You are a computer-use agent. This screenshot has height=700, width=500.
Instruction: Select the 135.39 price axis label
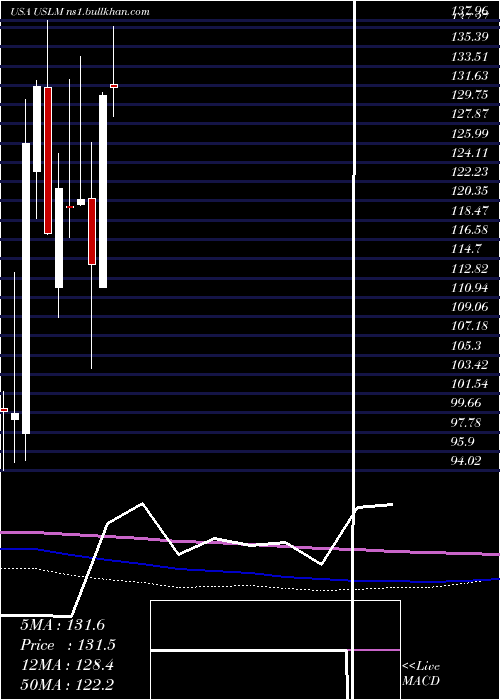pyautogui.click(x=469, y=37)
